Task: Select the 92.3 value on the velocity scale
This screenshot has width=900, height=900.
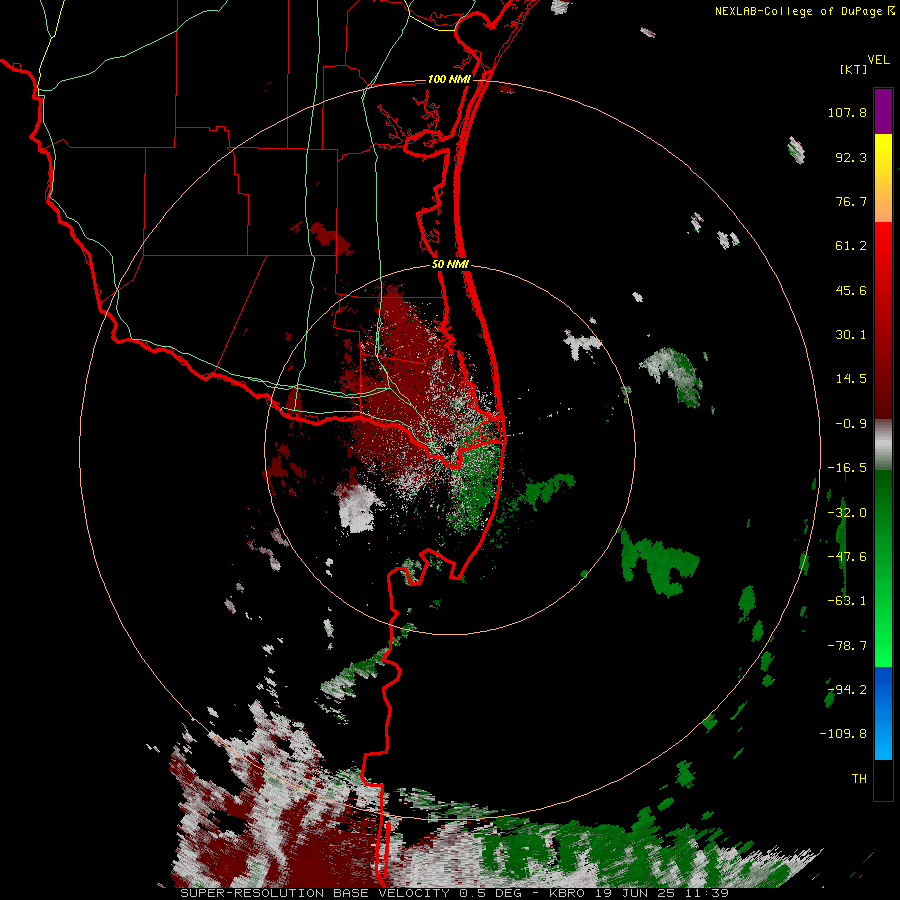Action: (x=851, y=157)
